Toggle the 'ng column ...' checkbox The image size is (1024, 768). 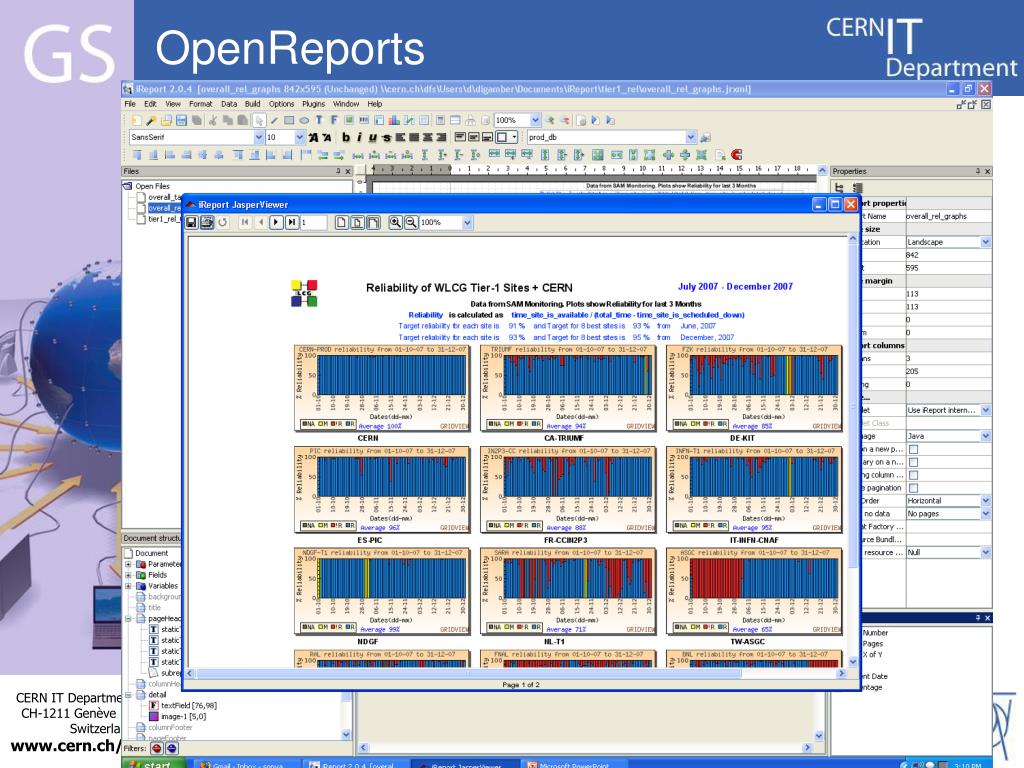914,475
